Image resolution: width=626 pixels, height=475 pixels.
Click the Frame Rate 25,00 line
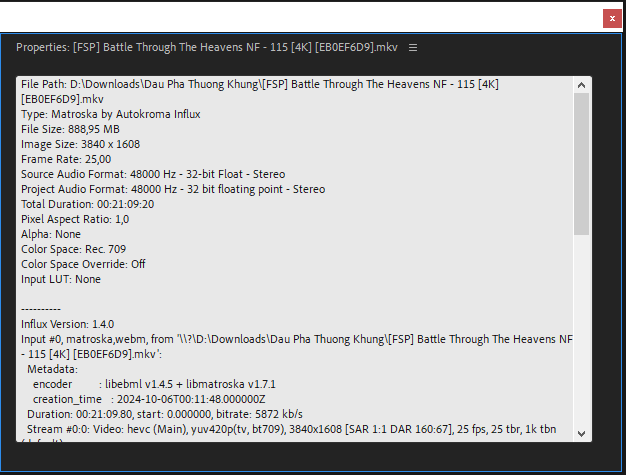click(x=66, y=159)
